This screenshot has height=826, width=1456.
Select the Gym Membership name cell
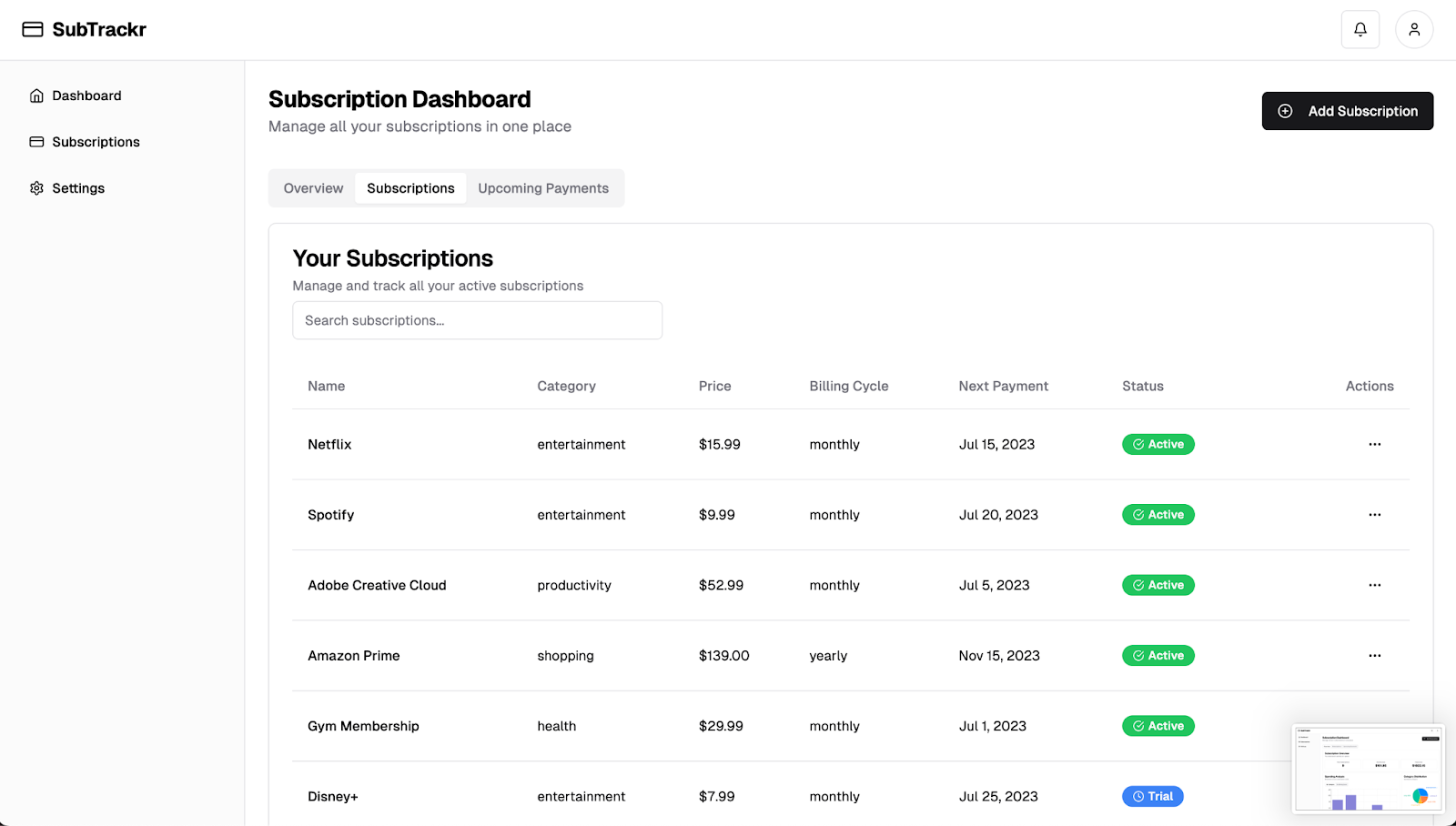[x=363, y=726]
